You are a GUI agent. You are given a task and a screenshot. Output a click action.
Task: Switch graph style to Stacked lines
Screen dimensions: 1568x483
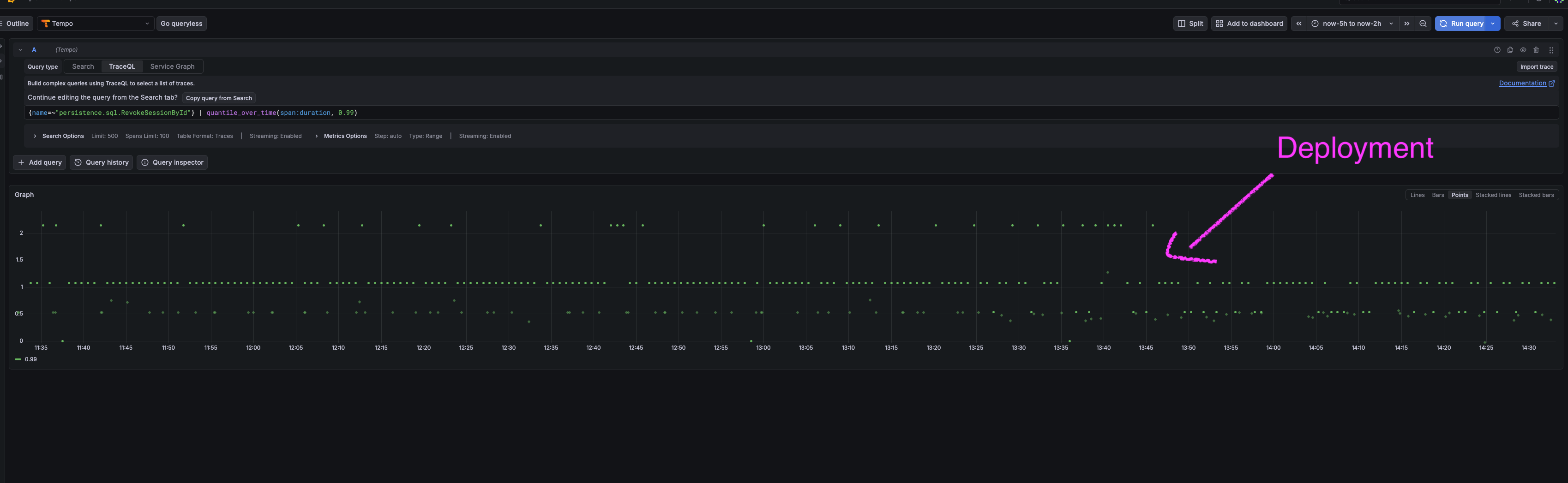pos(1493,195)
